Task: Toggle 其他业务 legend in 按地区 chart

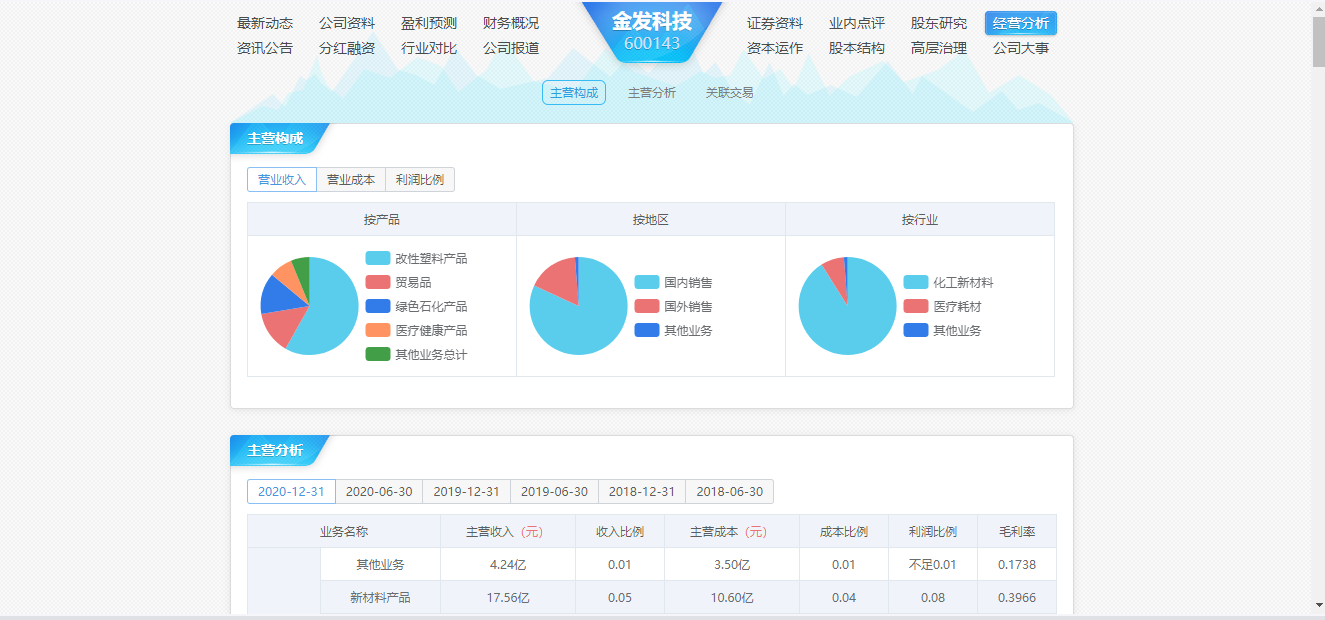Action: coord(647,330)
